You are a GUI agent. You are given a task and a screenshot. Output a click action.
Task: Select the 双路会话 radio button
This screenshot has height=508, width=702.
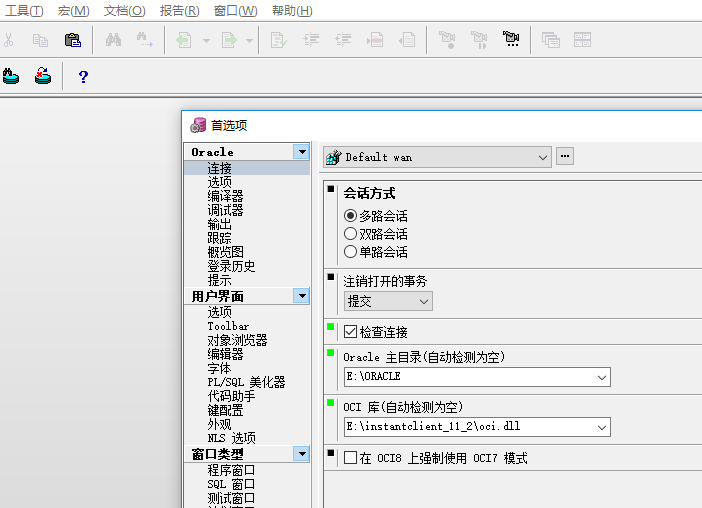coord(350,234)
